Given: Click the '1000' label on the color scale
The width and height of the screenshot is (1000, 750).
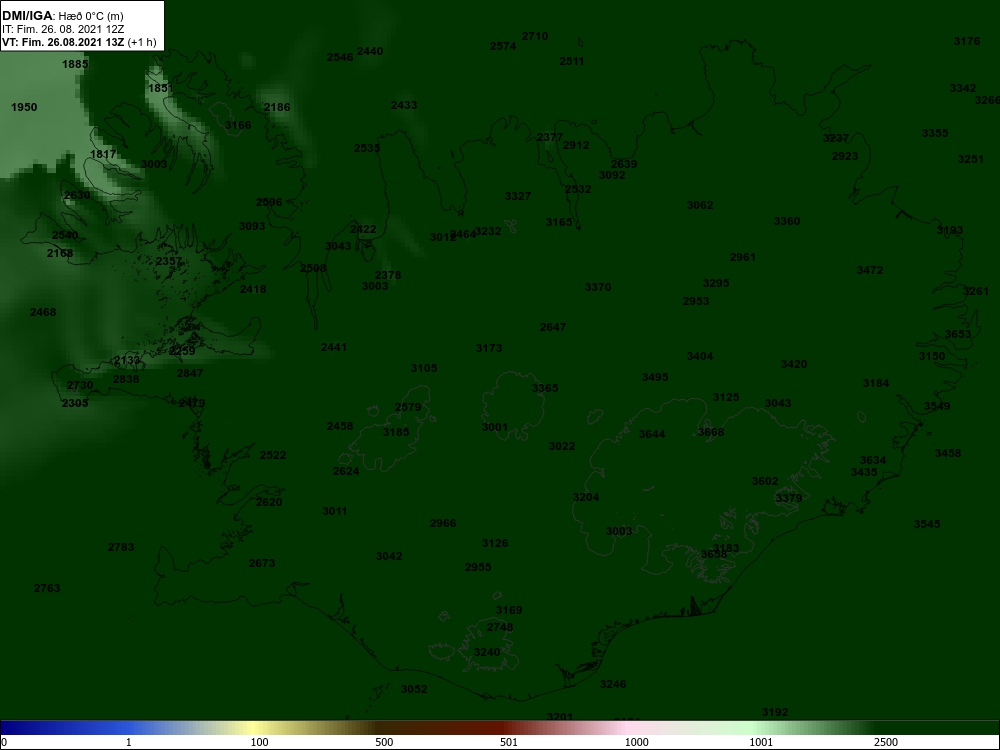Looking at the screenshot, I should [636, 742].
